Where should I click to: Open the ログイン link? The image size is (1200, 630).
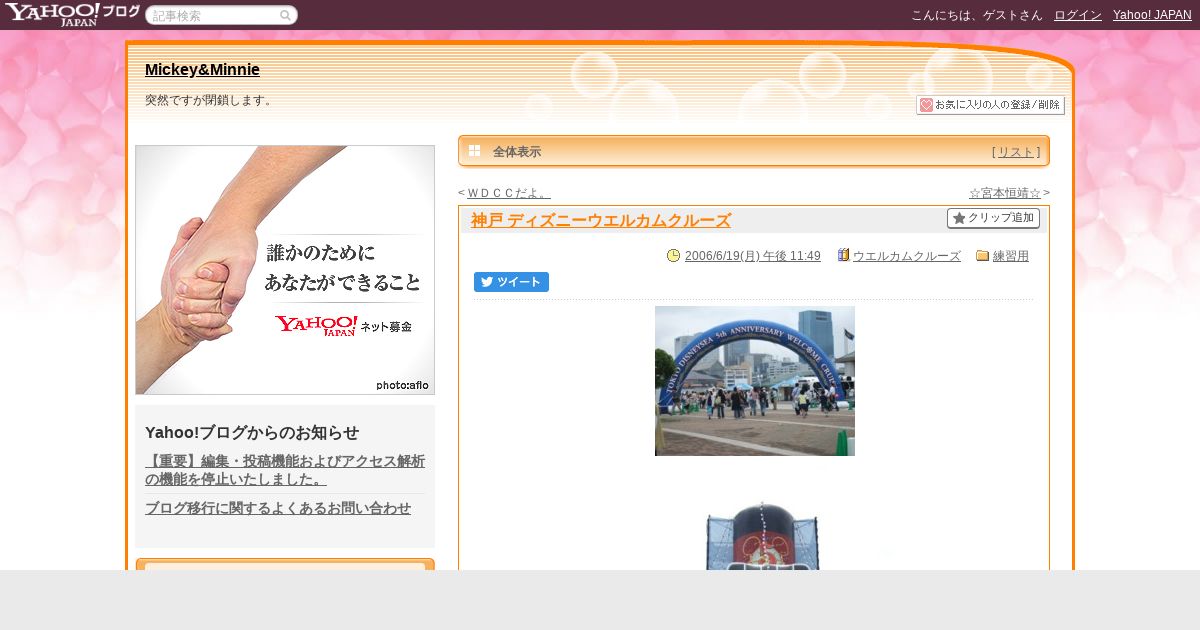pos(1078,15)
